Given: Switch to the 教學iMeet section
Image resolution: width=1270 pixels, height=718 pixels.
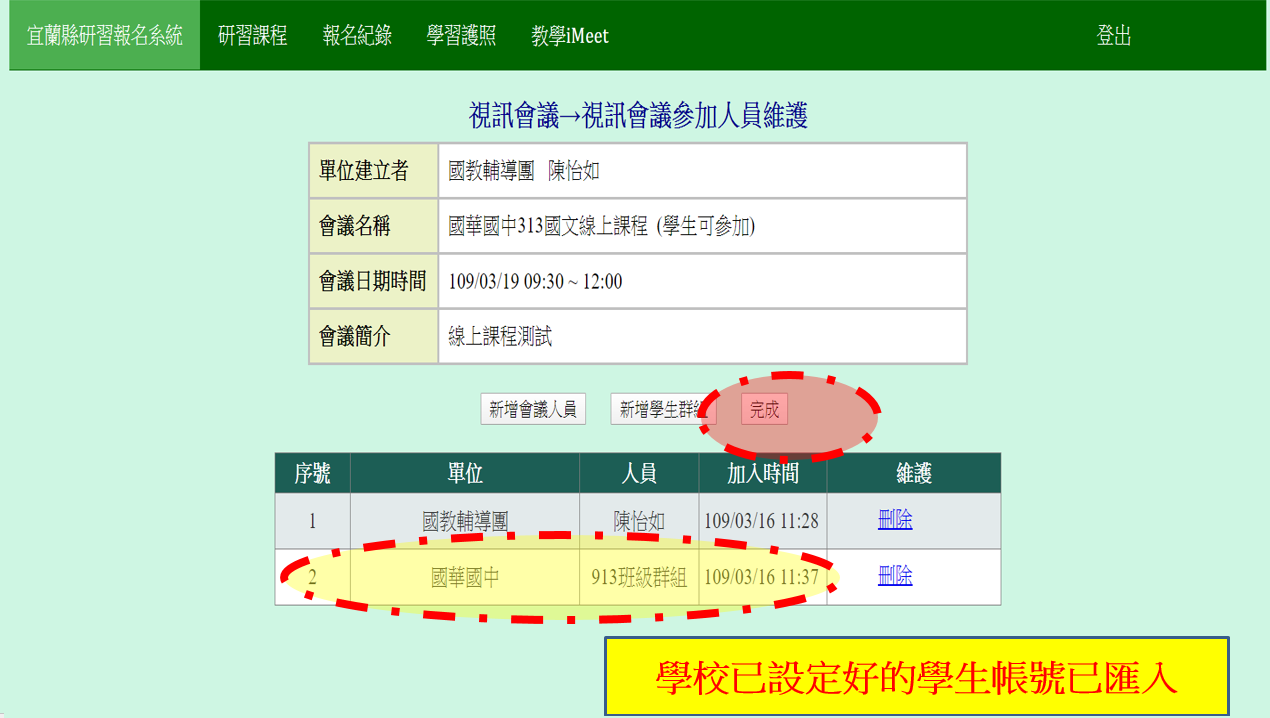Looking at the screenshot, I should (570, 36).
